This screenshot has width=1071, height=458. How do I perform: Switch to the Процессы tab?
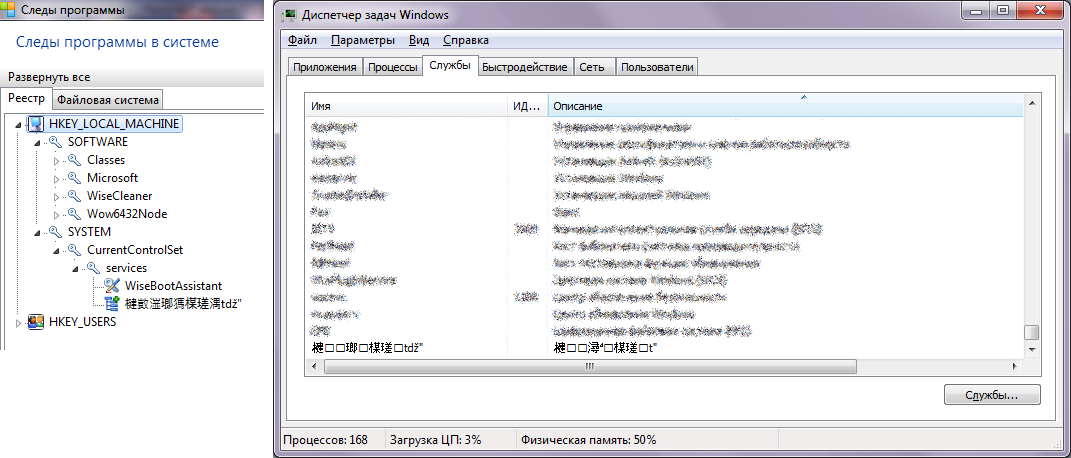pos(392,67)
